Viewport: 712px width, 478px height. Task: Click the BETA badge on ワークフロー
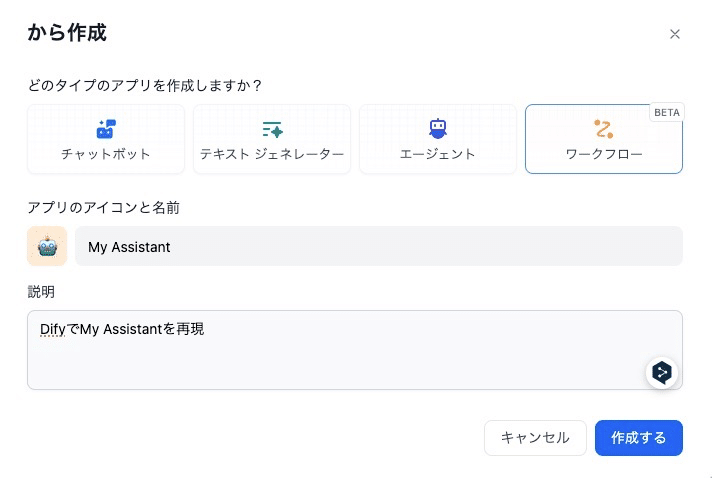click(667, 113)
